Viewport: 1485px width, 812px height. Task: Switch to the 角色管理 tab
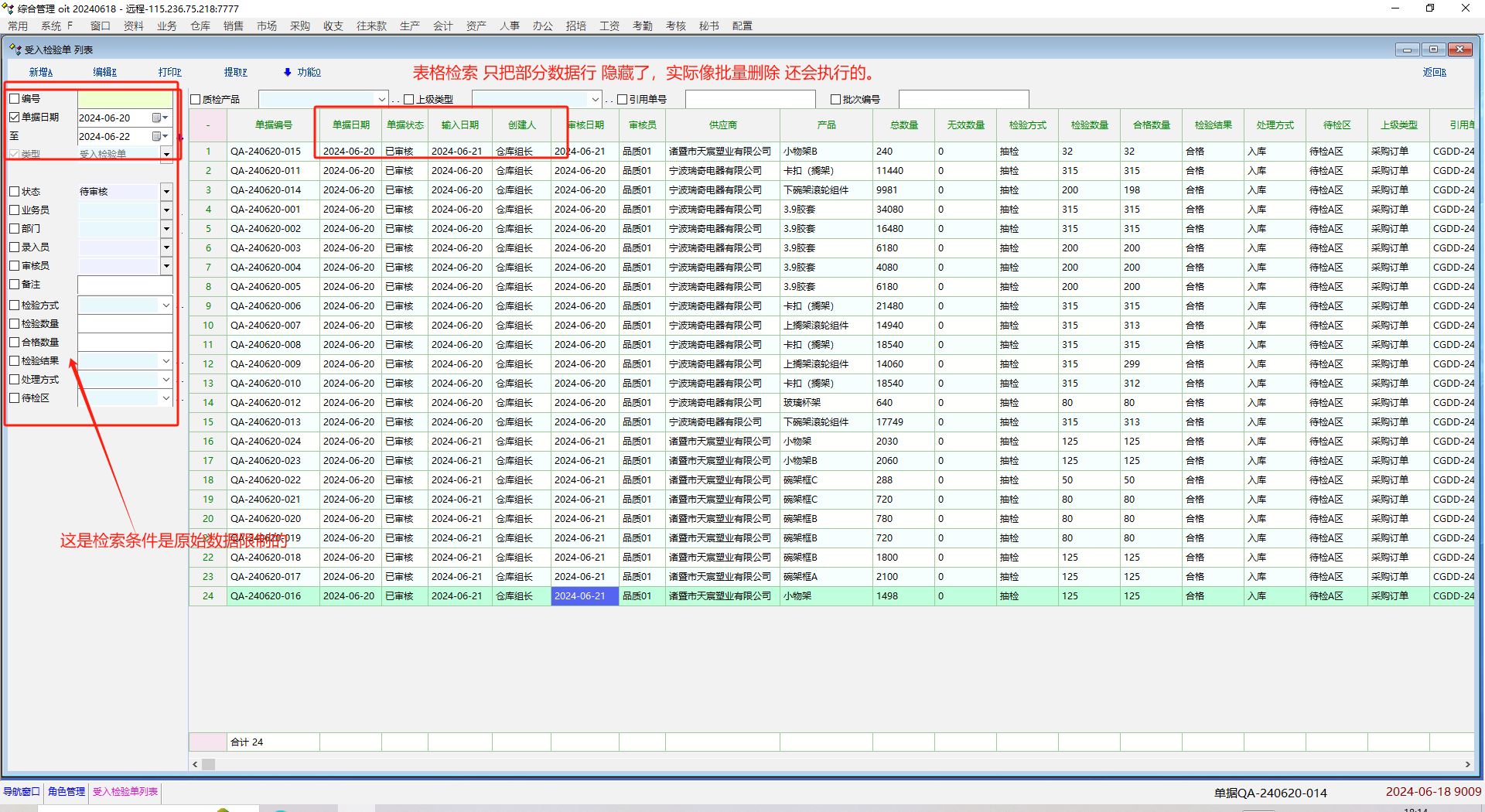pyautogui.click(x=67, y=791)
